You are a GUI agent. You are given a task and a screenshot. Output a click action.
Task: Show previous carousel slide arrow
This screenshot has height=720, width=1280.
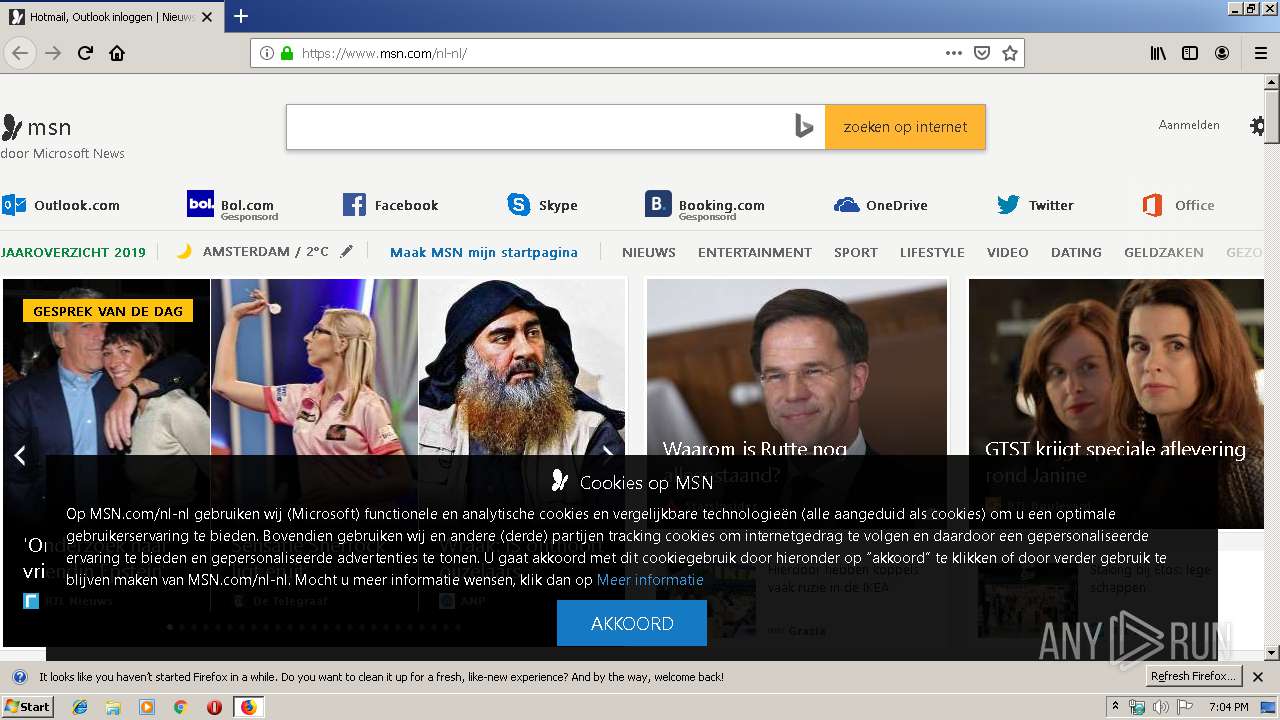click(20, 455)
